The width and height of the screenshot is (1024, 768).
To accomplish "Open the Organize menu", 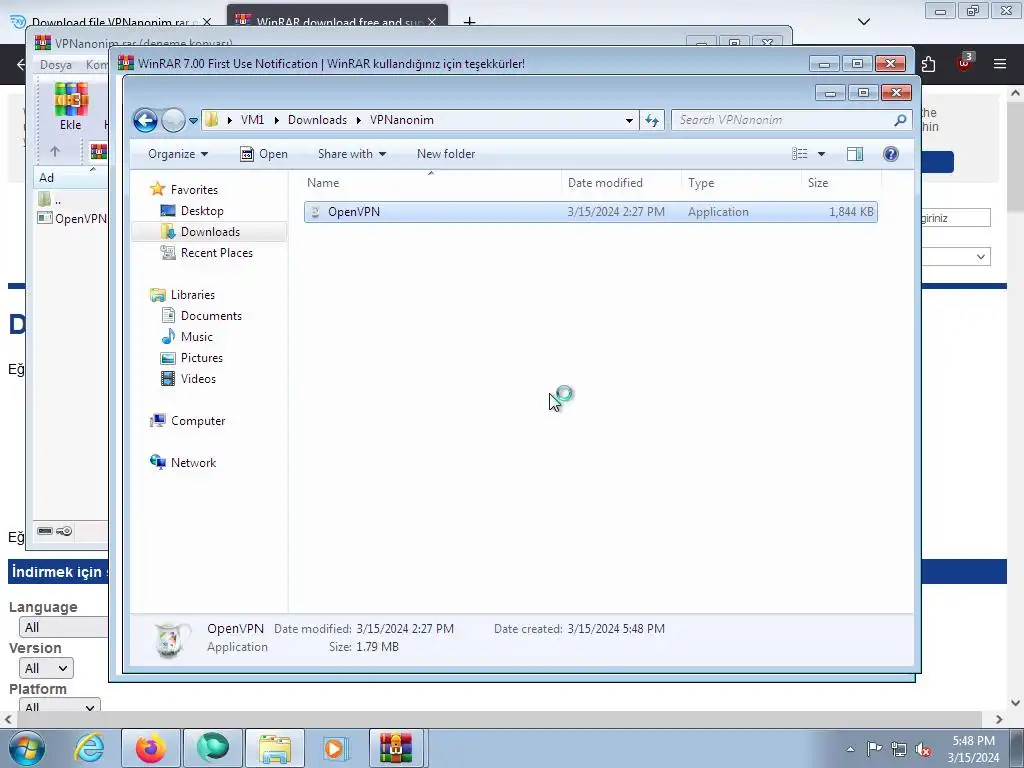I will pos(178,154).
